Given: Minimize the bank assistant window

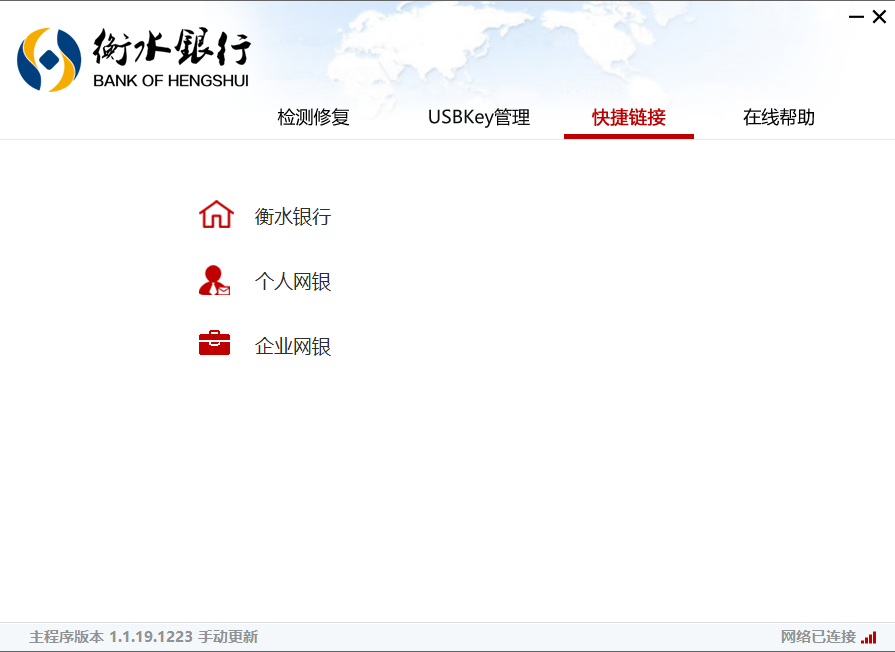Looking at the screenshot, I should coord(857,17).
